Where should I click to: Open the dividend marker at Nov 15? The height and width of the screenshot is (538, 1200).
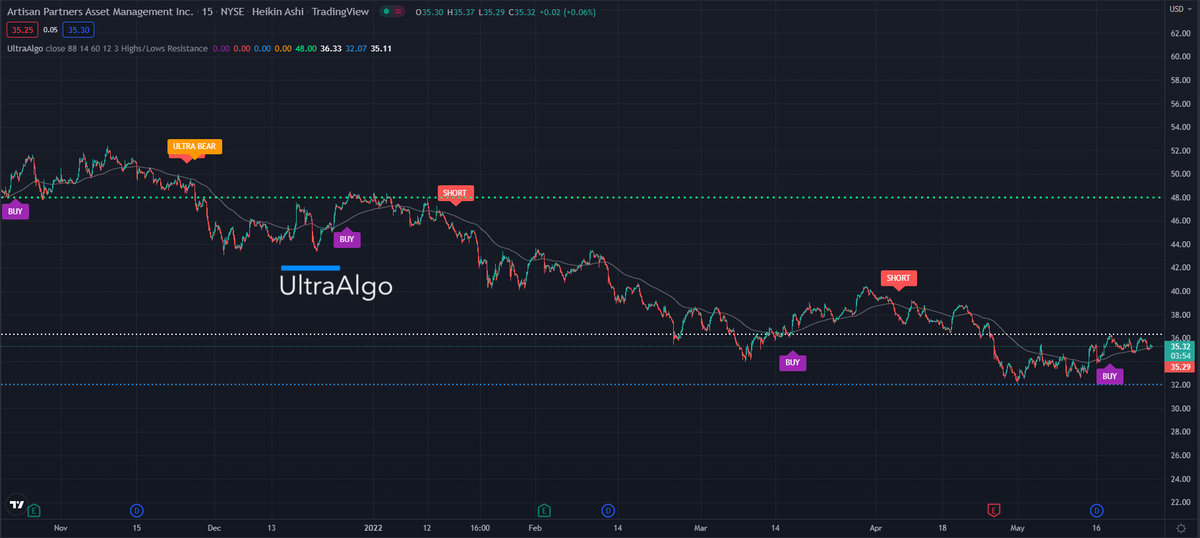pyautogui.click(x=136, y=510)
